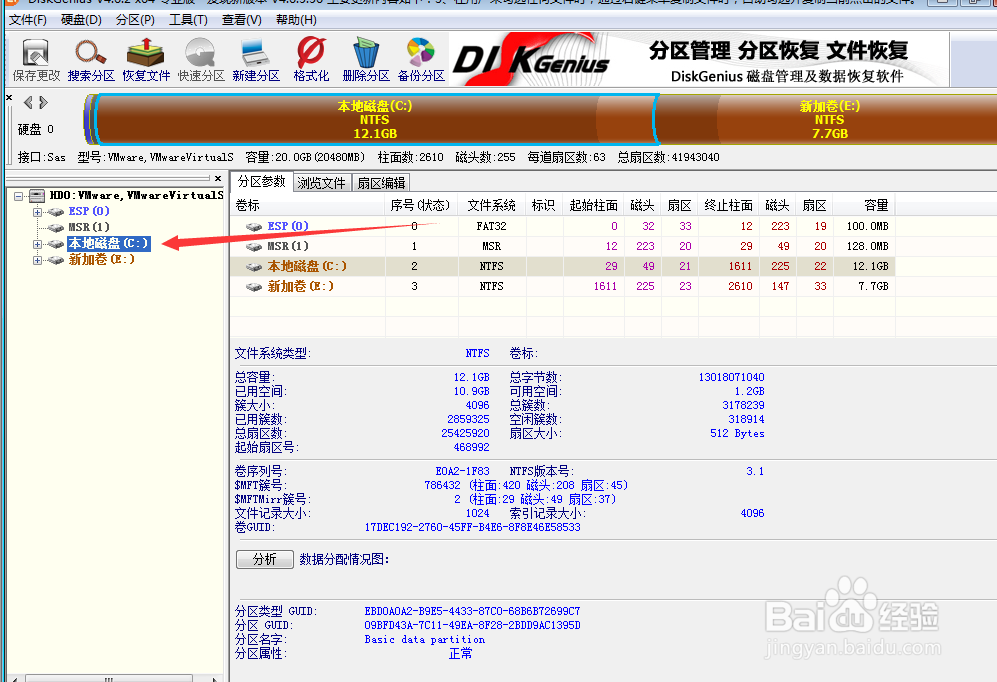Click the 保存更改 save changes toolbar icon
The image size is (997, 682).
[x=36, y=60]
